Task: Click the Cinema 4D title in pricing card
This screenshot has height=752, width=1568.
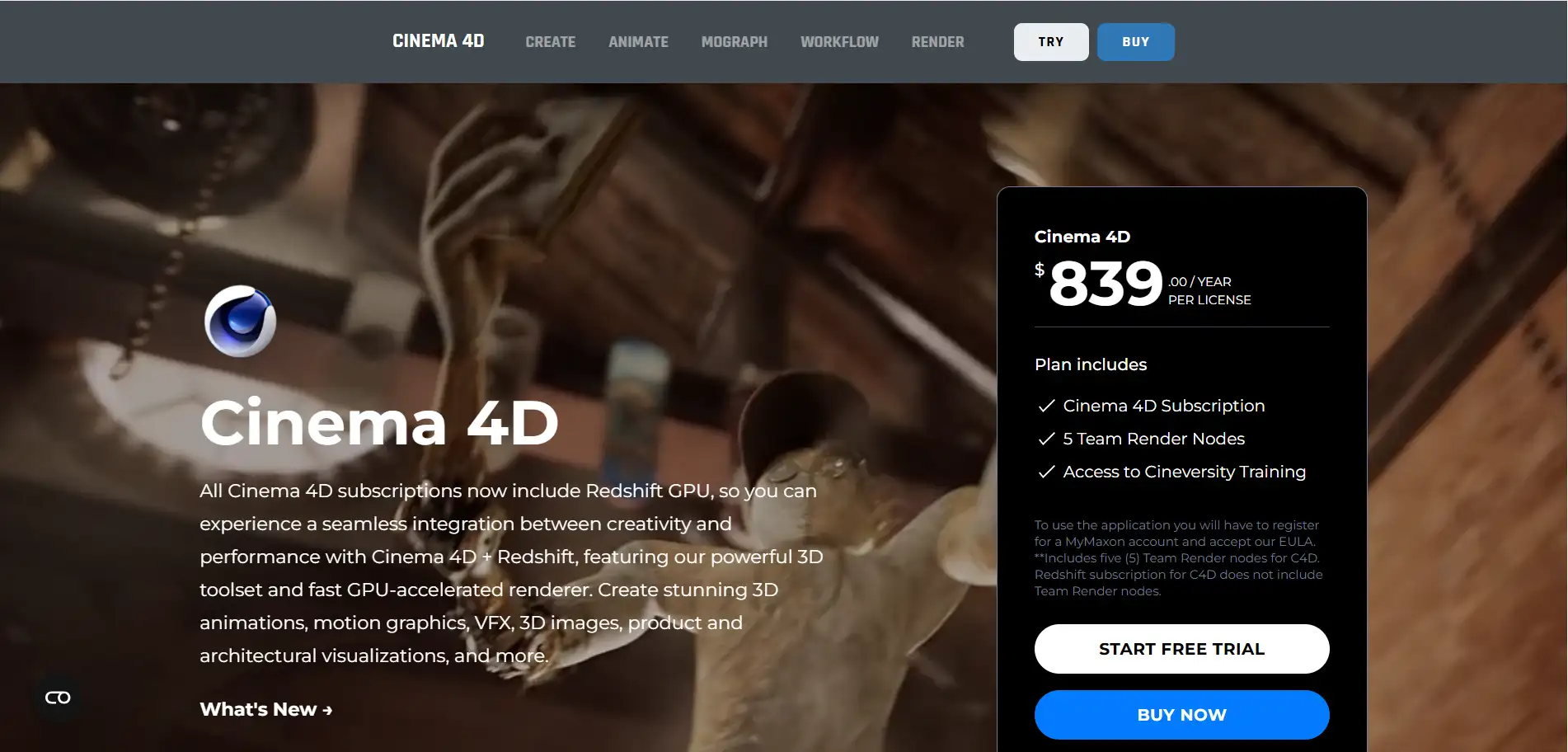Action: [1082, 237]
